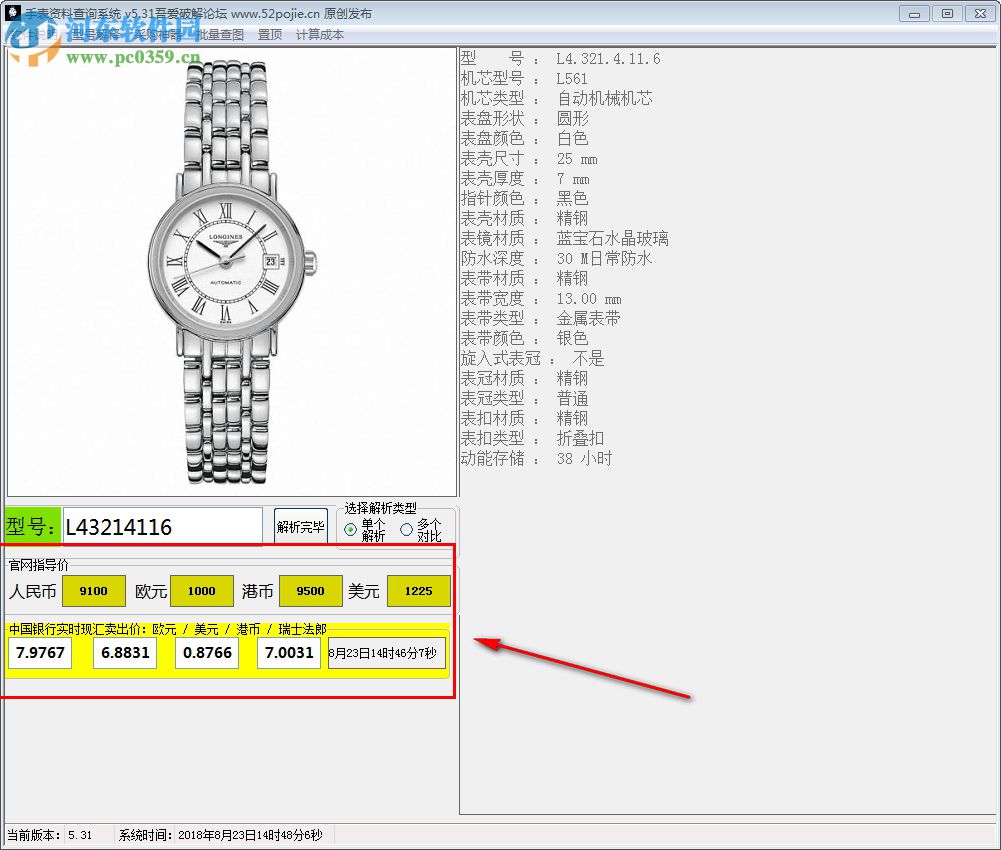Click the 美元 price box showing 1225
This screenshot has height=850, width=1001.
click(x=419, y=591)
